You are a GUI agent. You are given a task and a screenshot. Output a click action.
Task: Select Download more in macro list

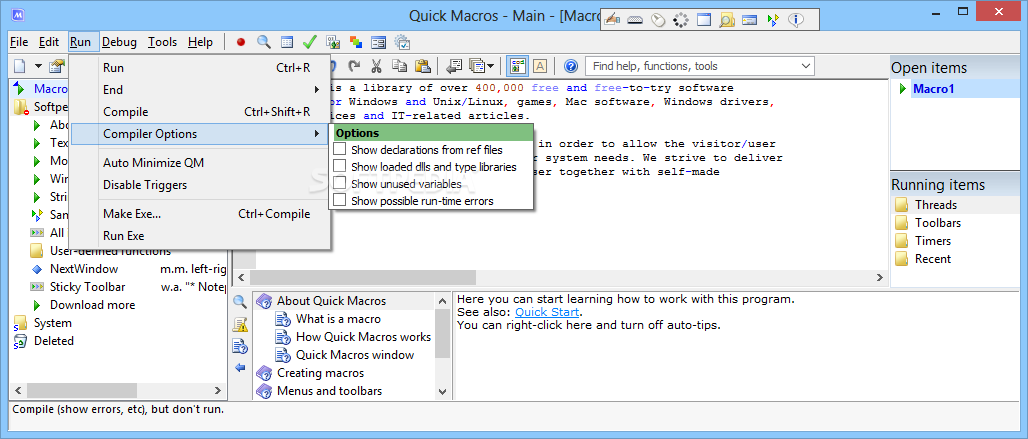pyautogui.click(x=92, y=305)
